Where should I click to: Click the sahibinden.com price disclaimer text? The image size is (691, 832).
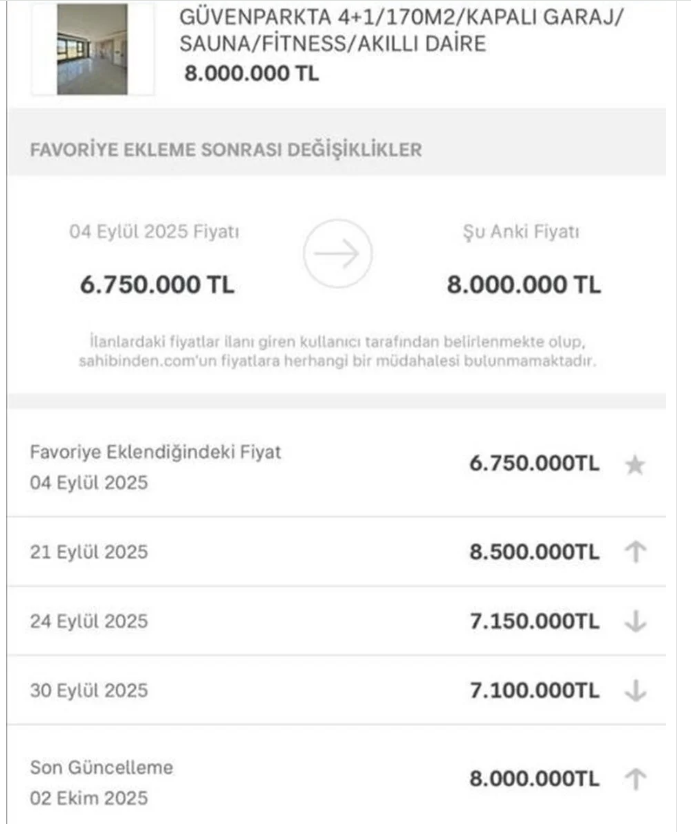(x=337, y=353)
